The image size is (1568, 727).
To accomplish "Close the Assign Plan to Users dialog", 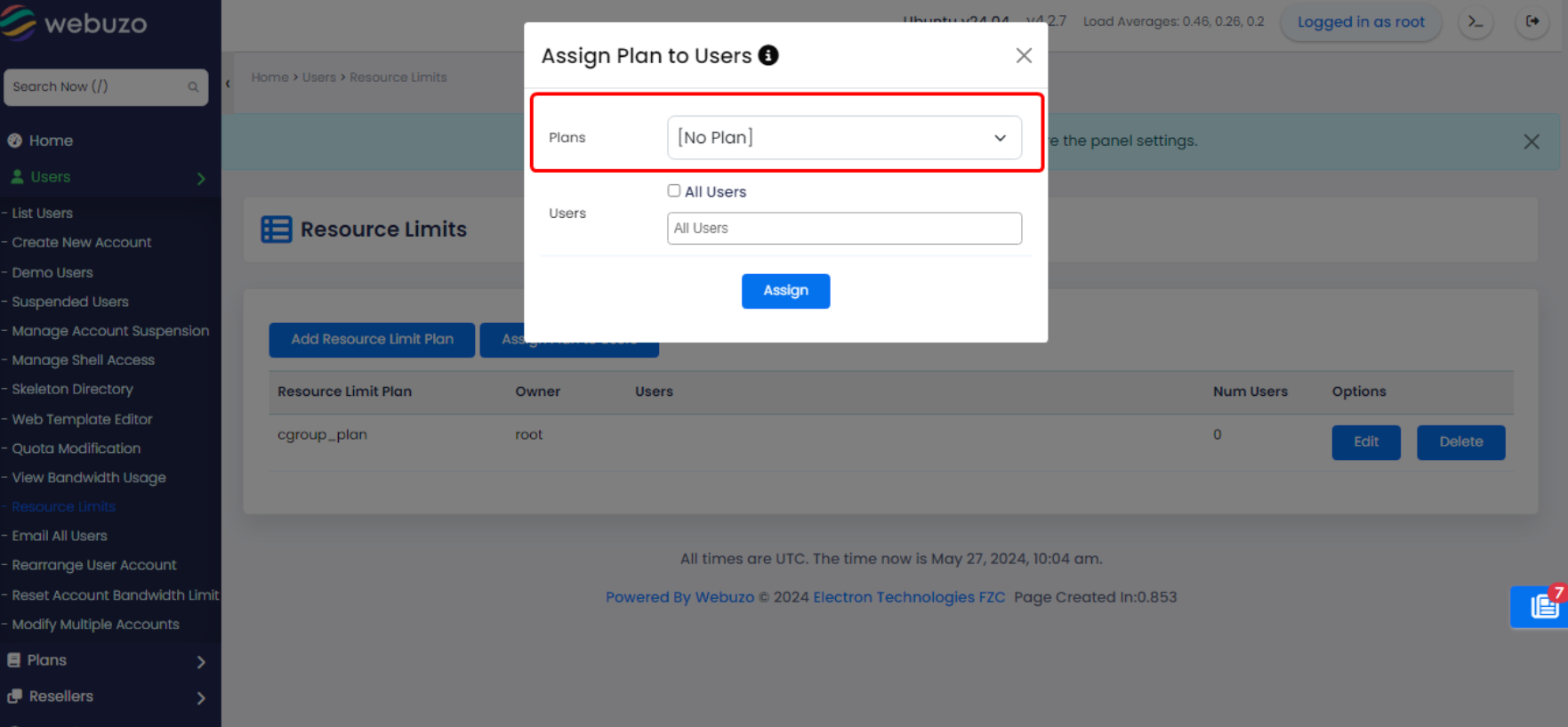I will pos(1024,56).
